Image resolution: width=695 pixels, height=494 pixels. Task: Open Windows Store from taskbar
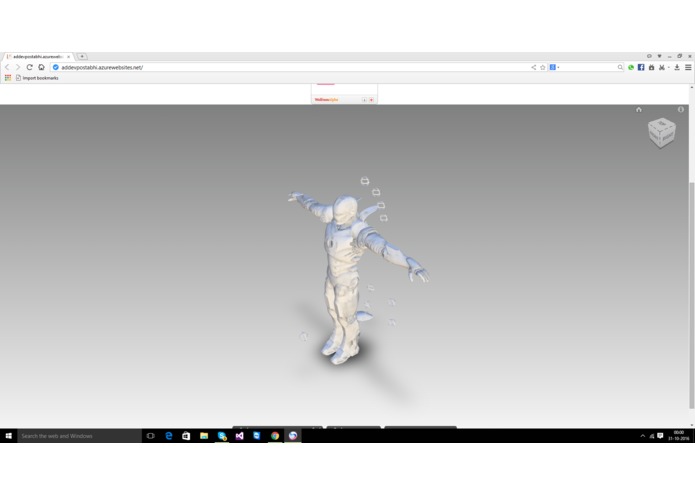click(186, 436)
